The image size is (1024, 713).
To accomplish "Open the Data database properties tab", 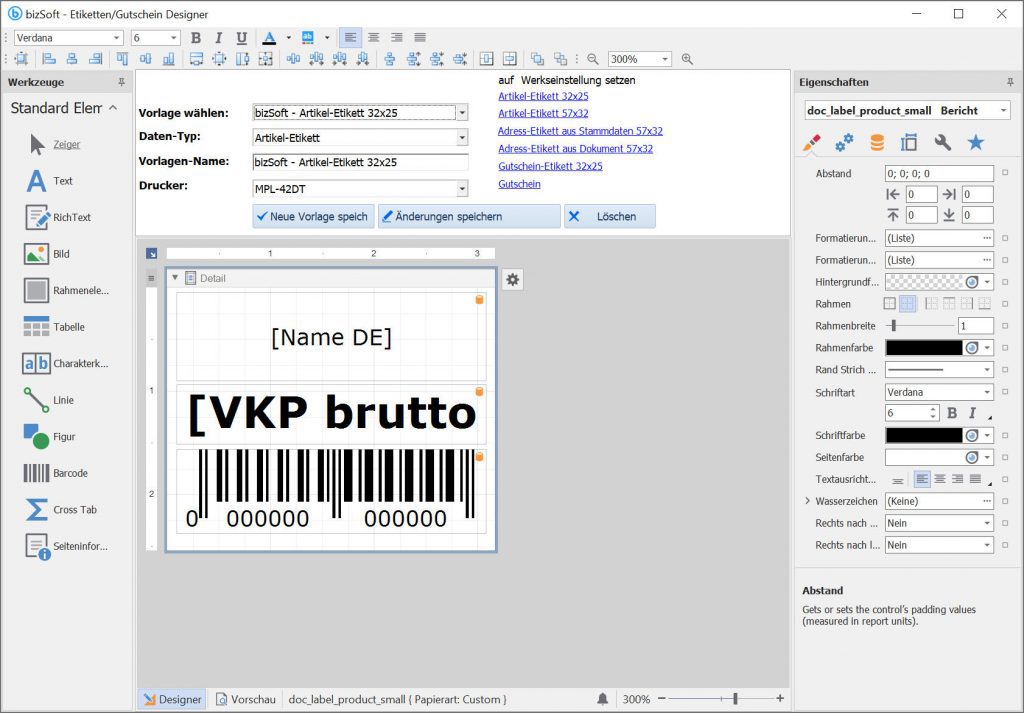I will [877, 142].
